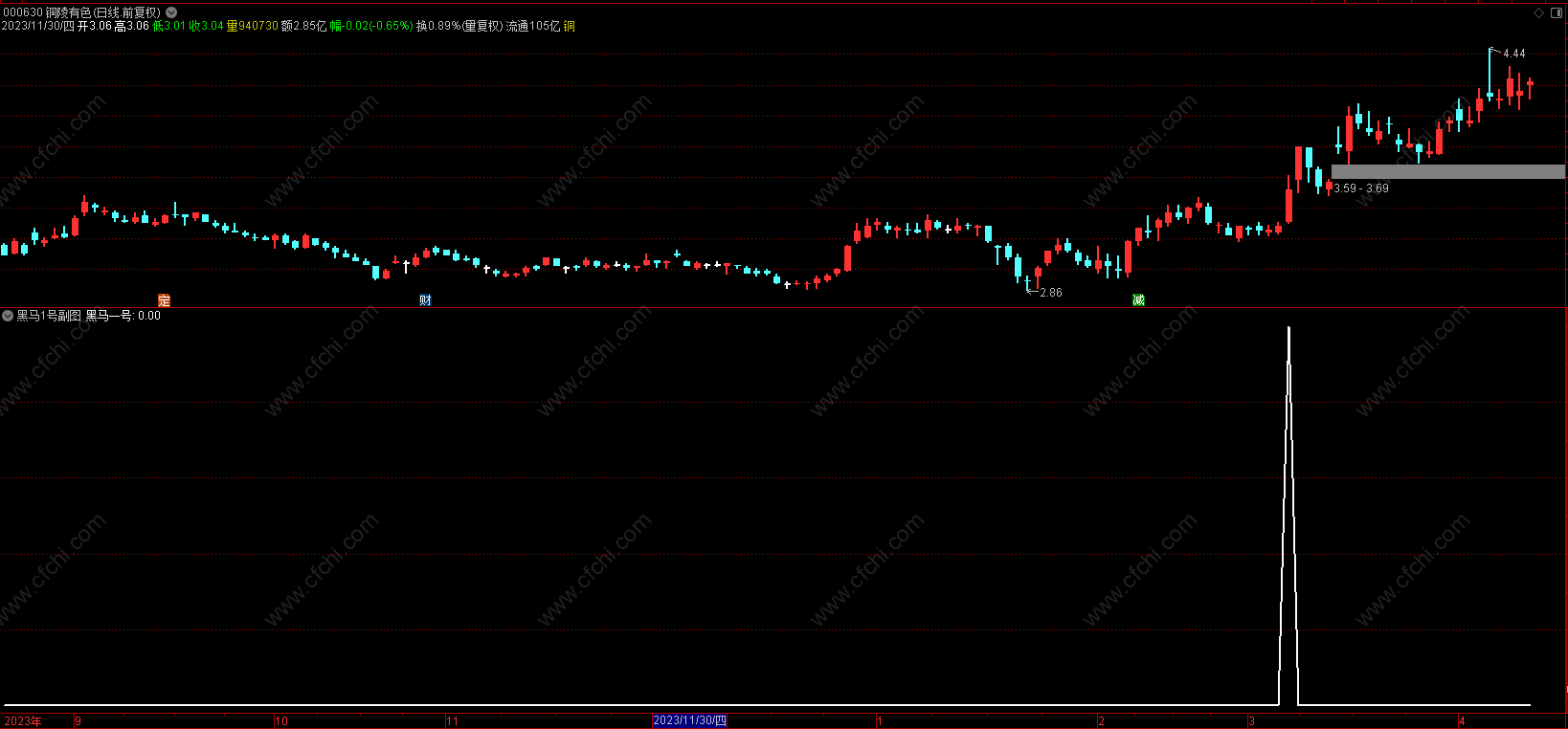Viewport: 1568px width, 729px height.
Task: Click the 幅-0.02(-0.65%) change reading
Action: tap(372, 26)
